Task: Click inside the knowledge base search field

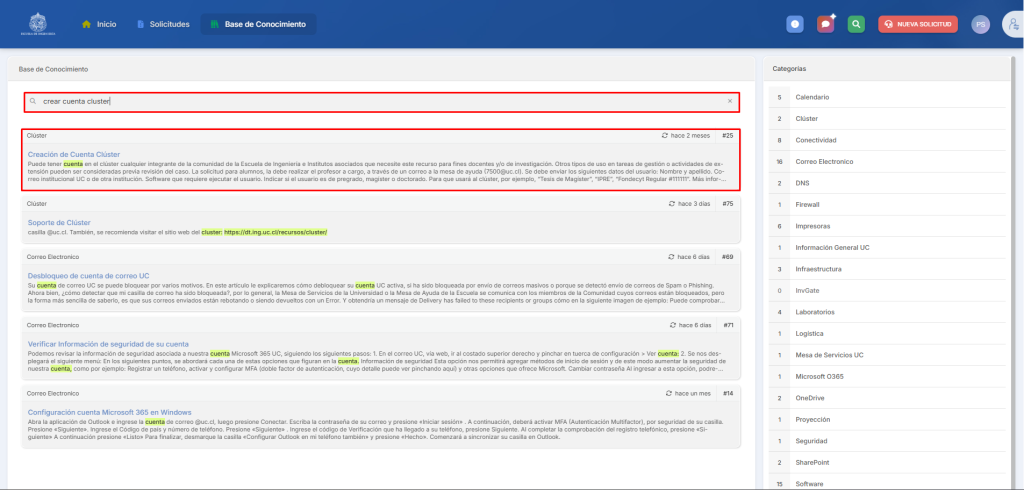Action: 380,101
